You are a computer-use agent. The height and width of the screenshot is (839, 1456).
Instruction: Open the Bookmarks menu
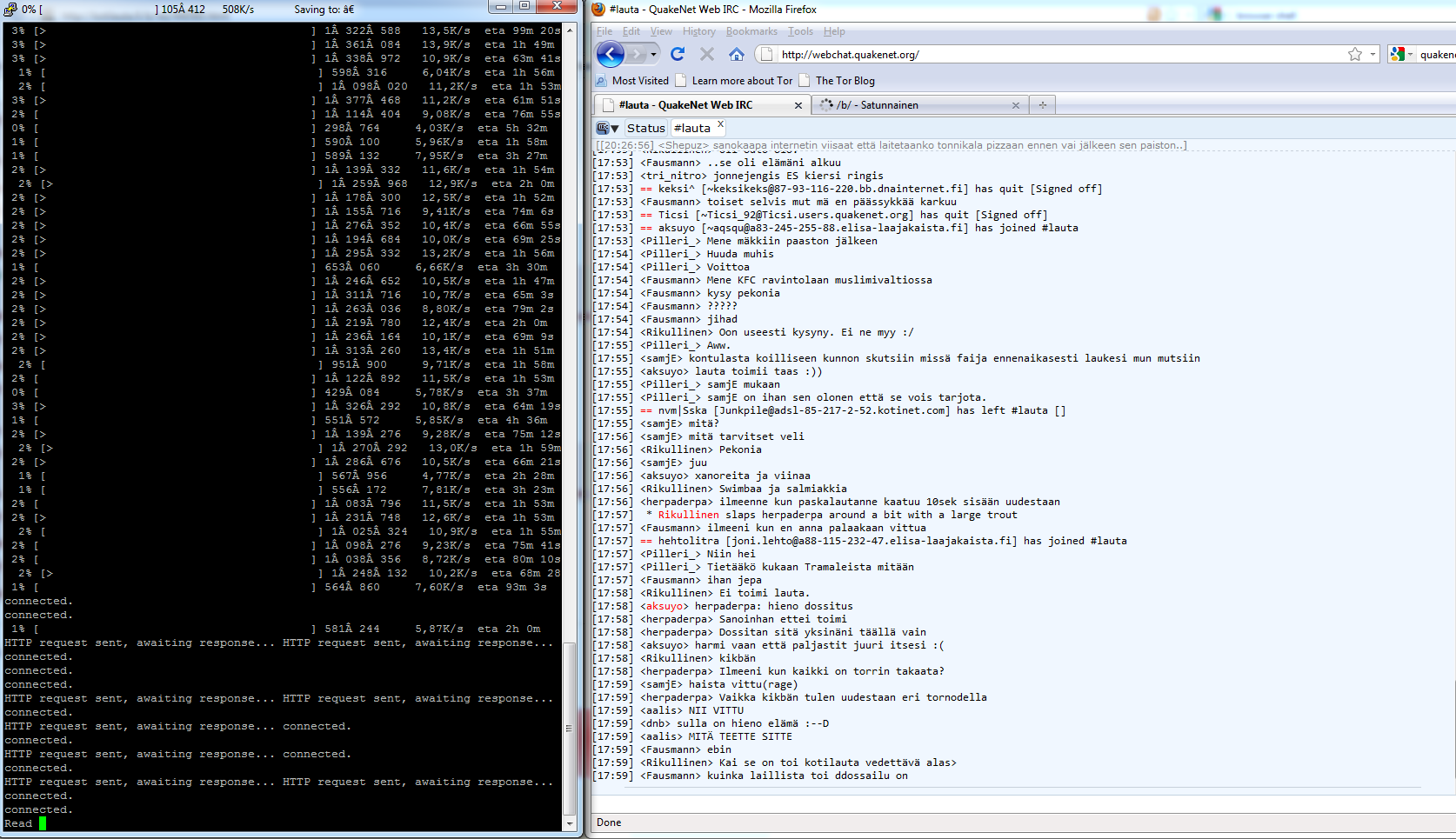751,31
